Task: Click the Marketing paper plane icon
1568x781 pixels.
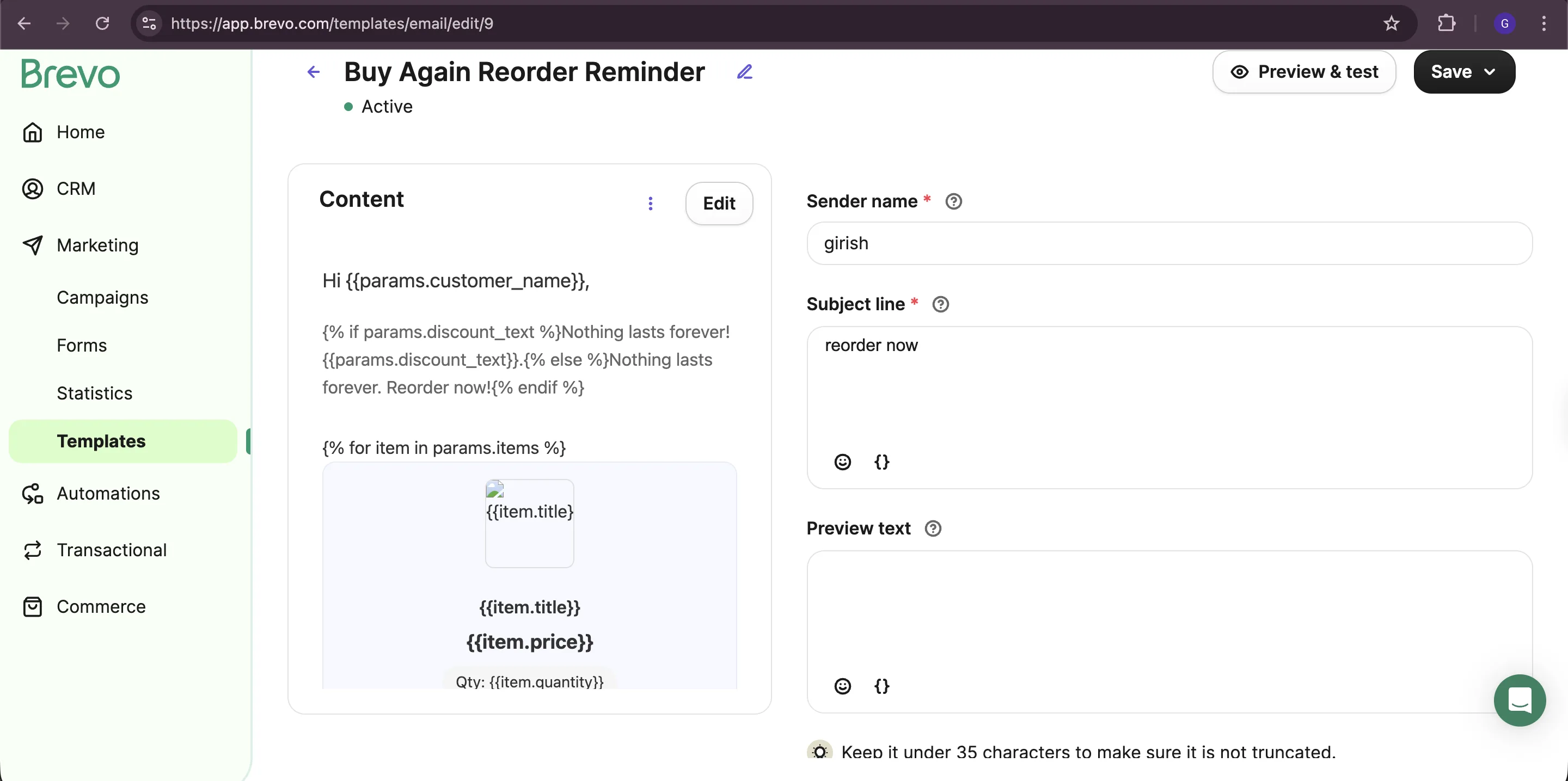Action: point(33,245)
